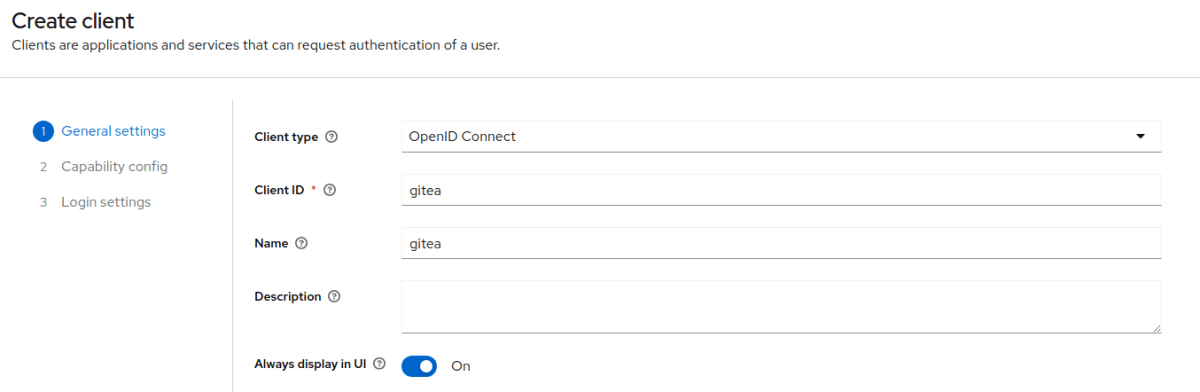Grab the Description textarea resize handle
The width and height of the screenshot is (1200, 392).
[1156, 327]
